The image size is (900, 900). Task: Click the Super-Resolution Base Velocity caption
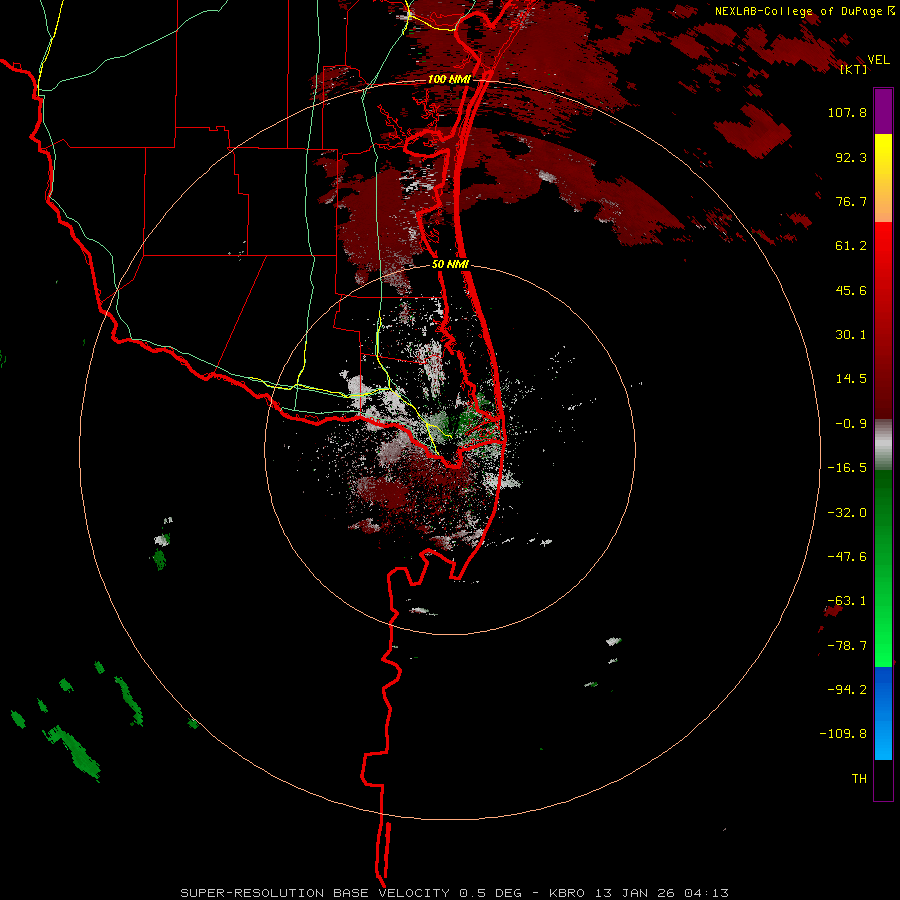tap(454, 893)
